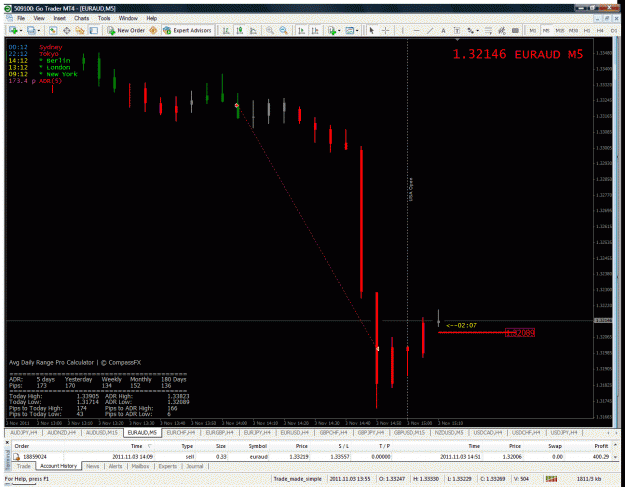Open the Indicators list dropdown
The height and width of the screenshot is (487, 625).
coord(334,30)
